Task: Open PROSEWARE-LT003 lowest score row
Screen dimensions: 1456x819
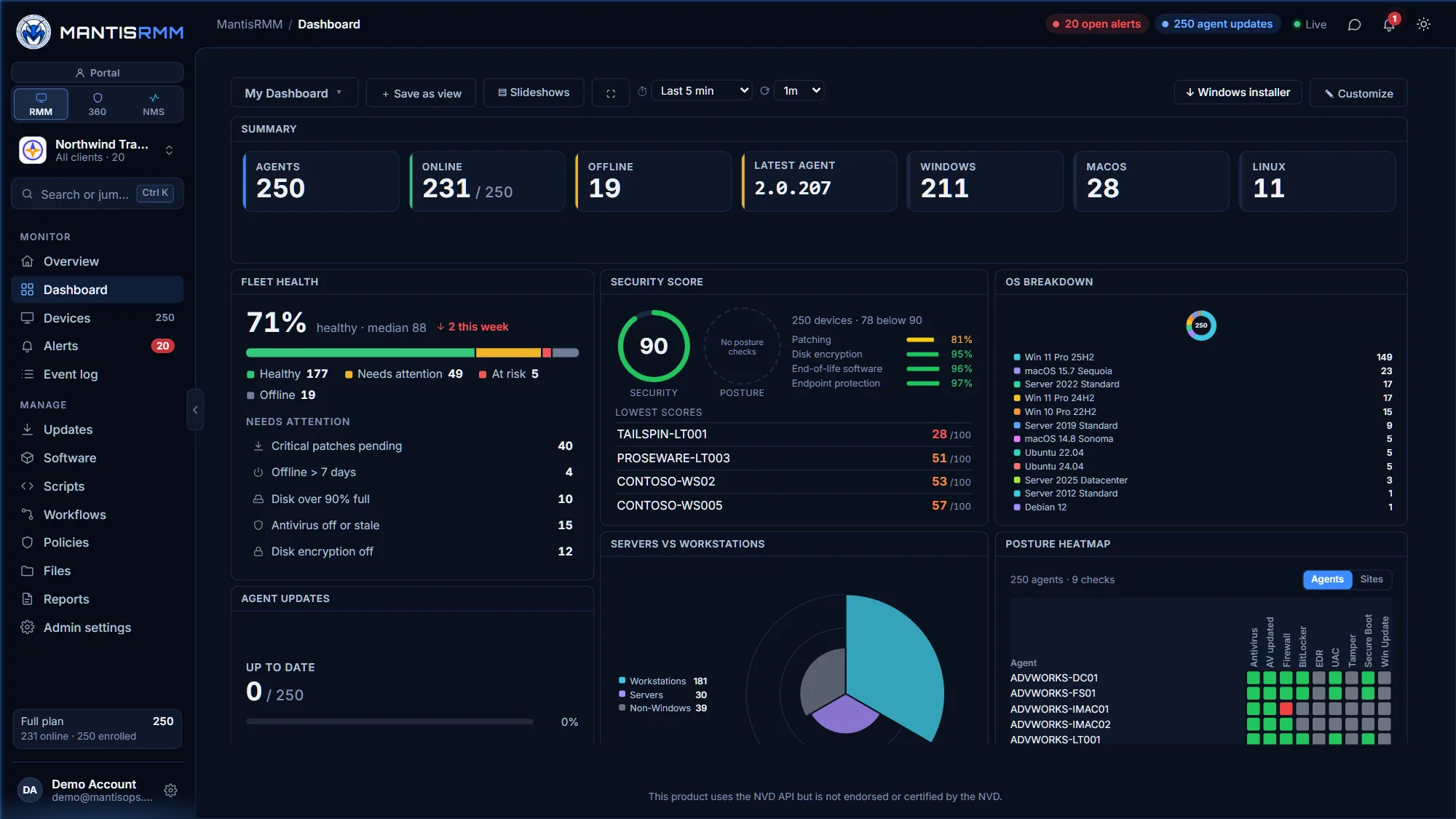Action: 794,458
